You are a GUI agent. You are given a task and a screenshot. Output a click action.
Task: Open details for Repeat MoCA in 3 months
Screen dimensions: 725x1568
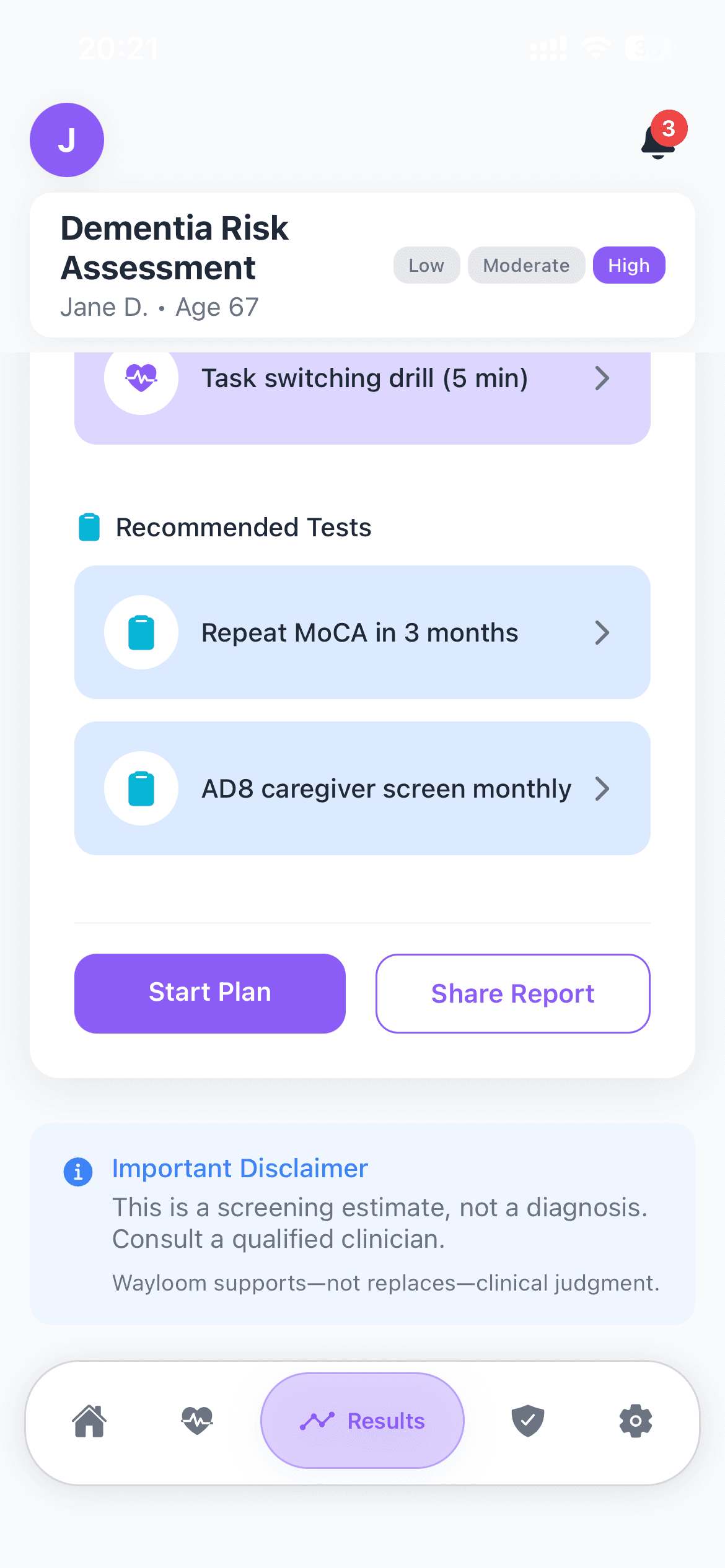362,632
